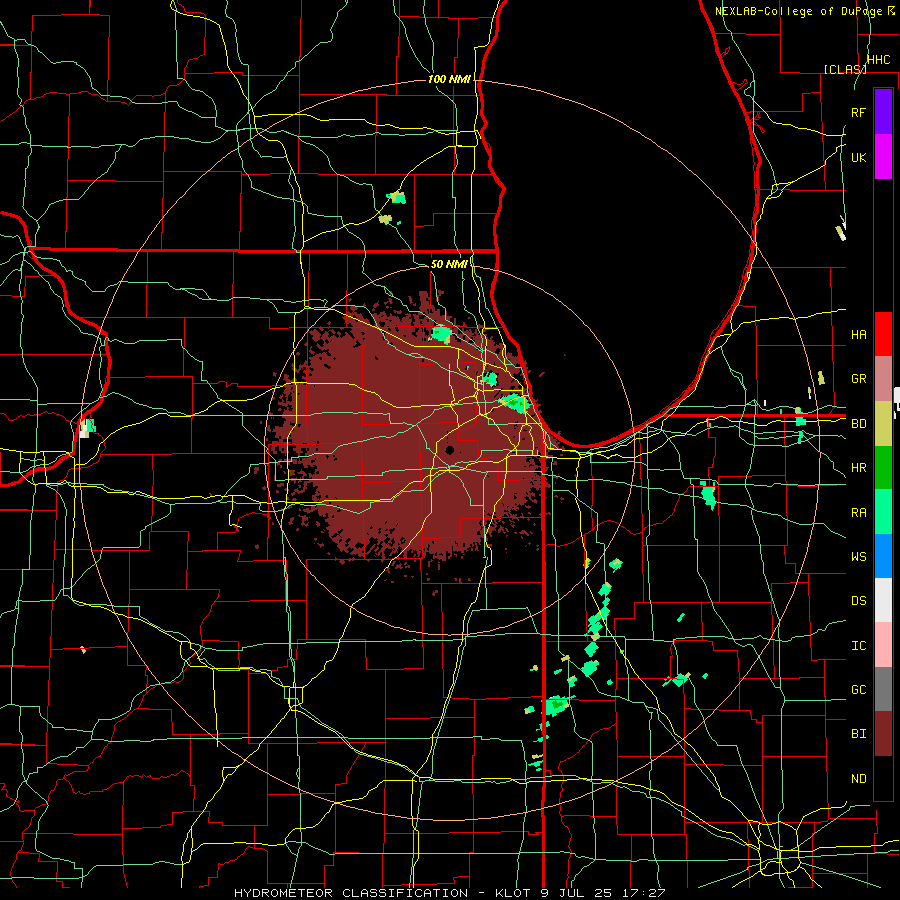Click the magenta UK color swatch in legend

click(883, 157)
